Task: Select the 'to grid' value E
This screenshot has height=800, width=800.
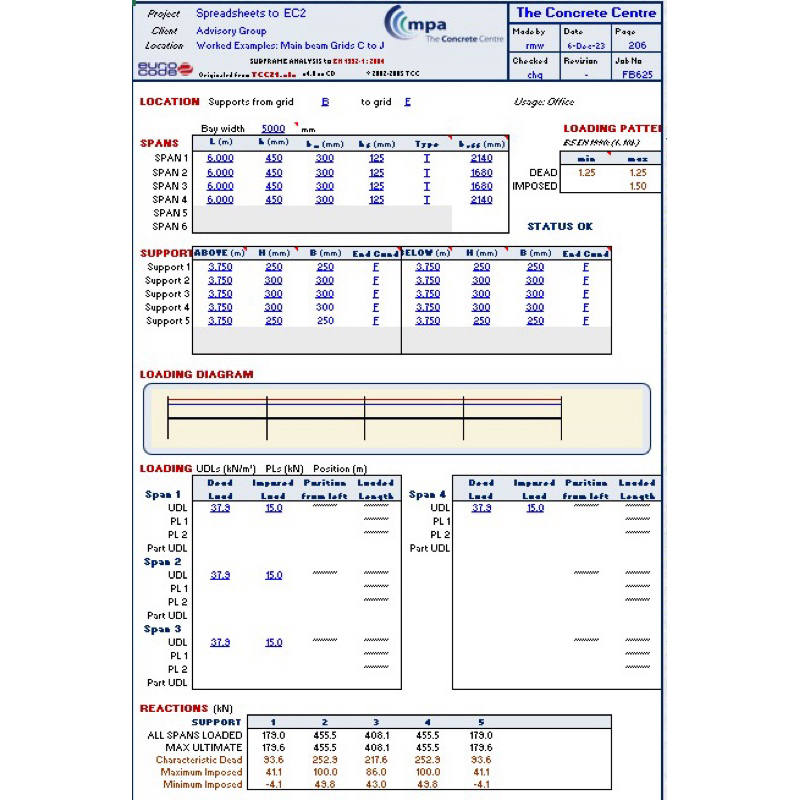Action: [x=407, y=102]
